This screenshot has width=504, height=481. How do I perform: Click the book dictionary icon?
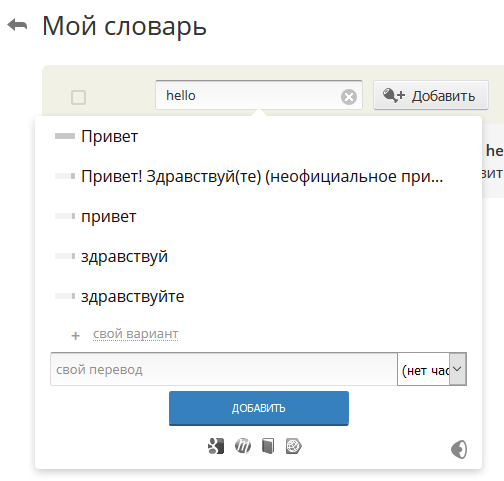268,446
